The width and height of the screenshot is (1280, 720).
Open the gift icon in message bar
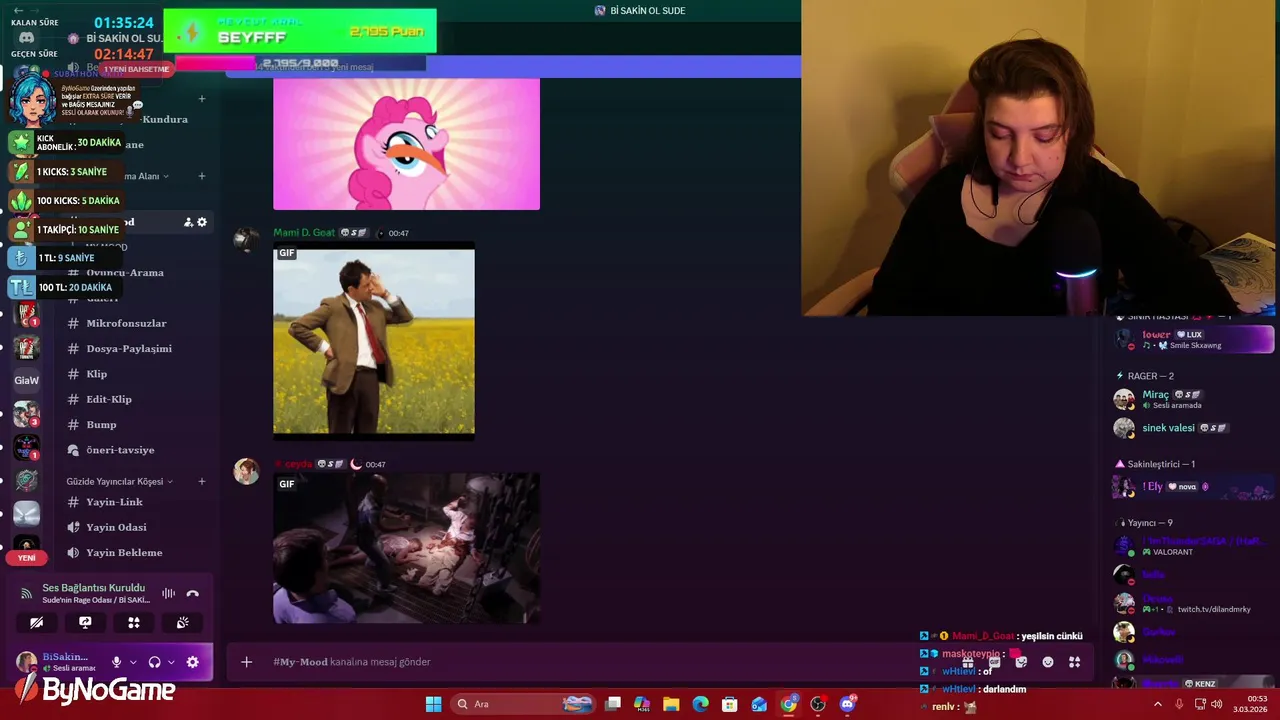pyautogui.click(x=967, y=662)
